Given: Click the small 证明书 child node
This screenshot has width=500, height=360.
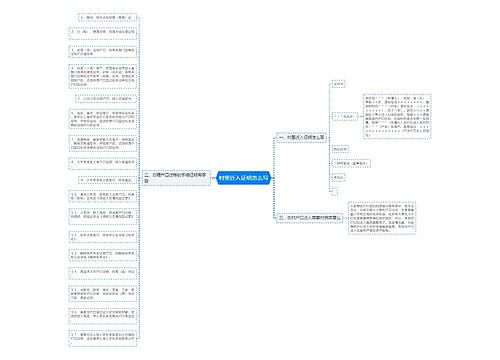Looking at the screenshot, I should pos(339,84).
